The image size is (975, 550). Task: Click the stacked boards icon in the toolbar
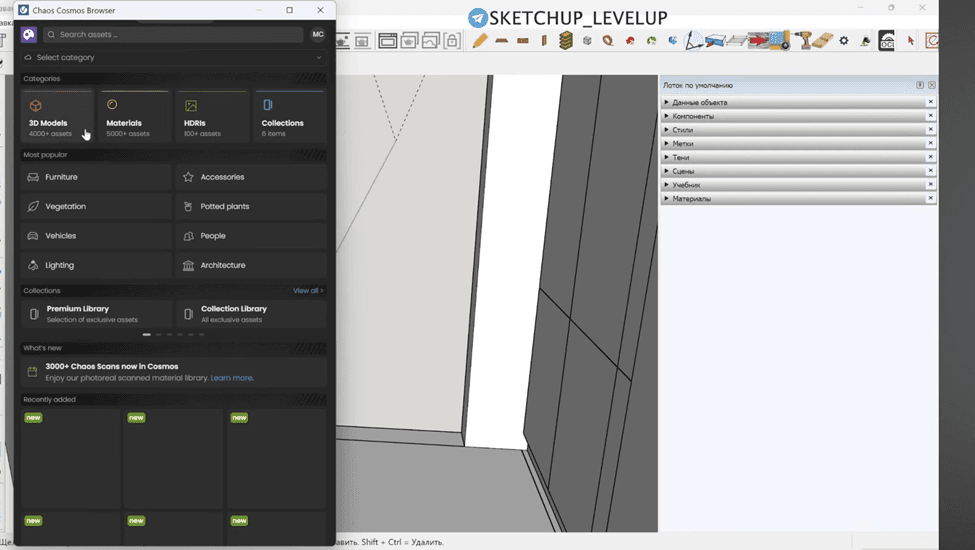(565, 40)
